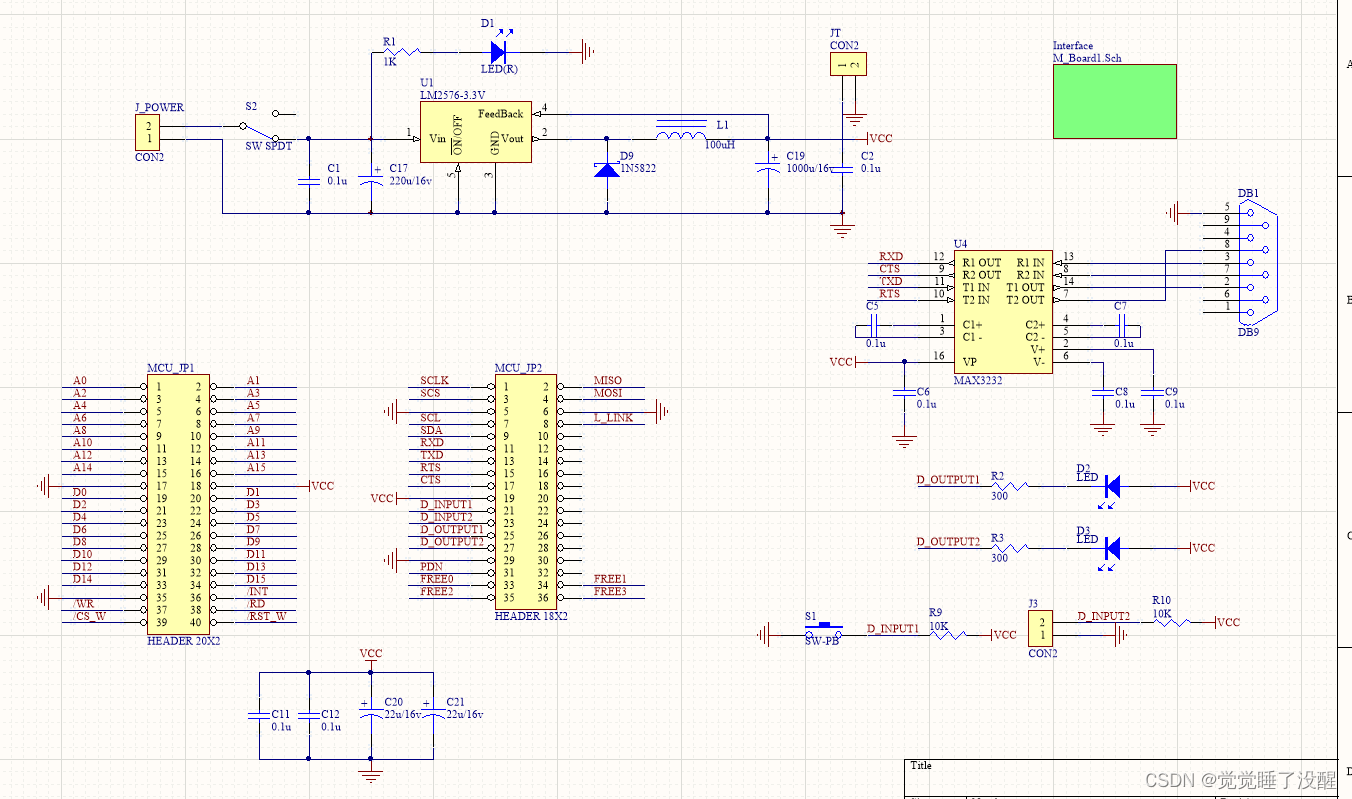The image size is (1352, 799).
Task: Select the R1 1K resistor symbol
Action: tap(399, 51)
